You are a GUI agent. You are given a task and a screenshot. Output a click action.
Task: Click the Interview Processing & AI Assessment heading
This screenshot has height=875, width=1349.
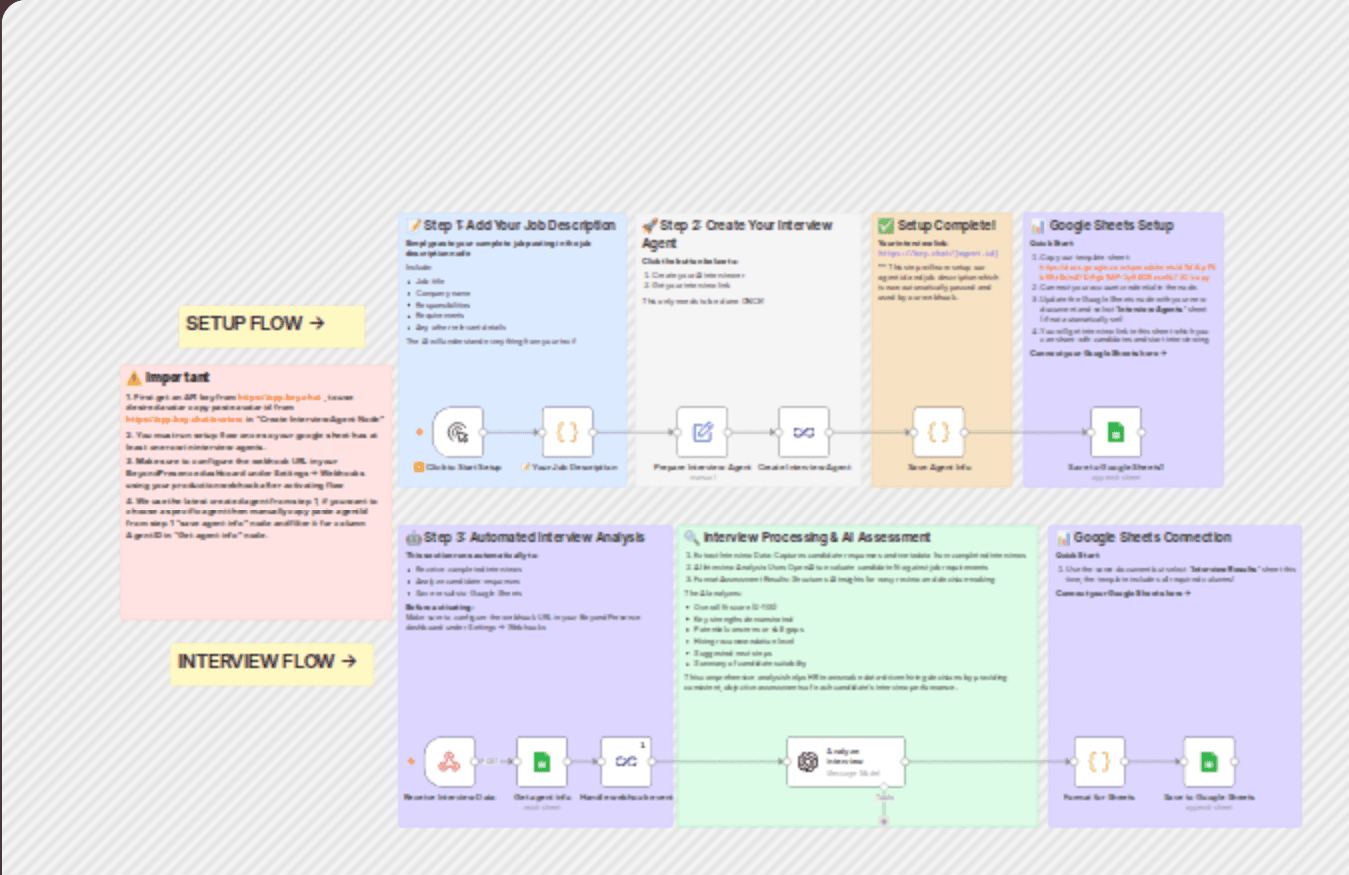(808, 537)
